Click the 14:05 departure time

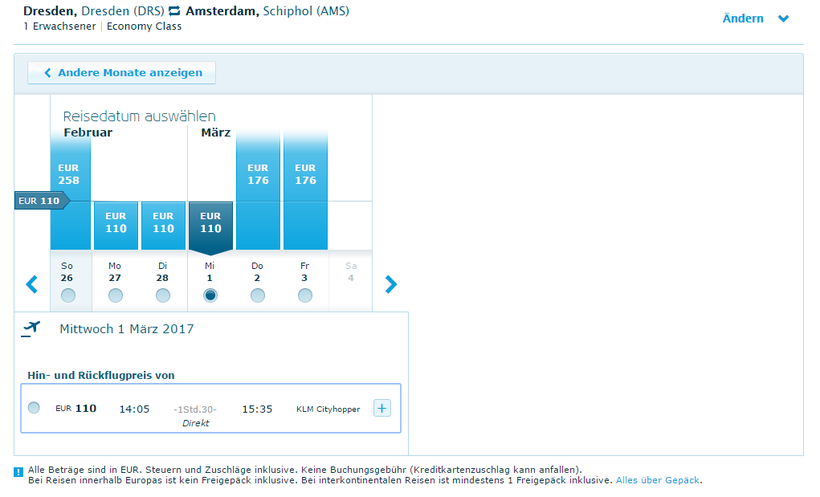(x=134, y=409)
